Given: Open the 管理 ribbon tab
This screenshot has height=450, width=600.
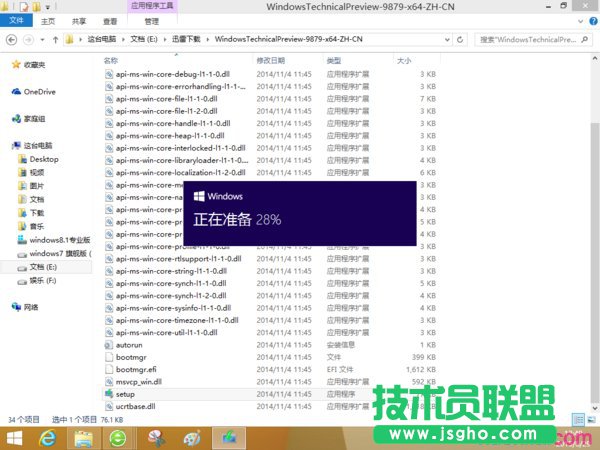Looking at the screenshot, I should pos(152,21).
